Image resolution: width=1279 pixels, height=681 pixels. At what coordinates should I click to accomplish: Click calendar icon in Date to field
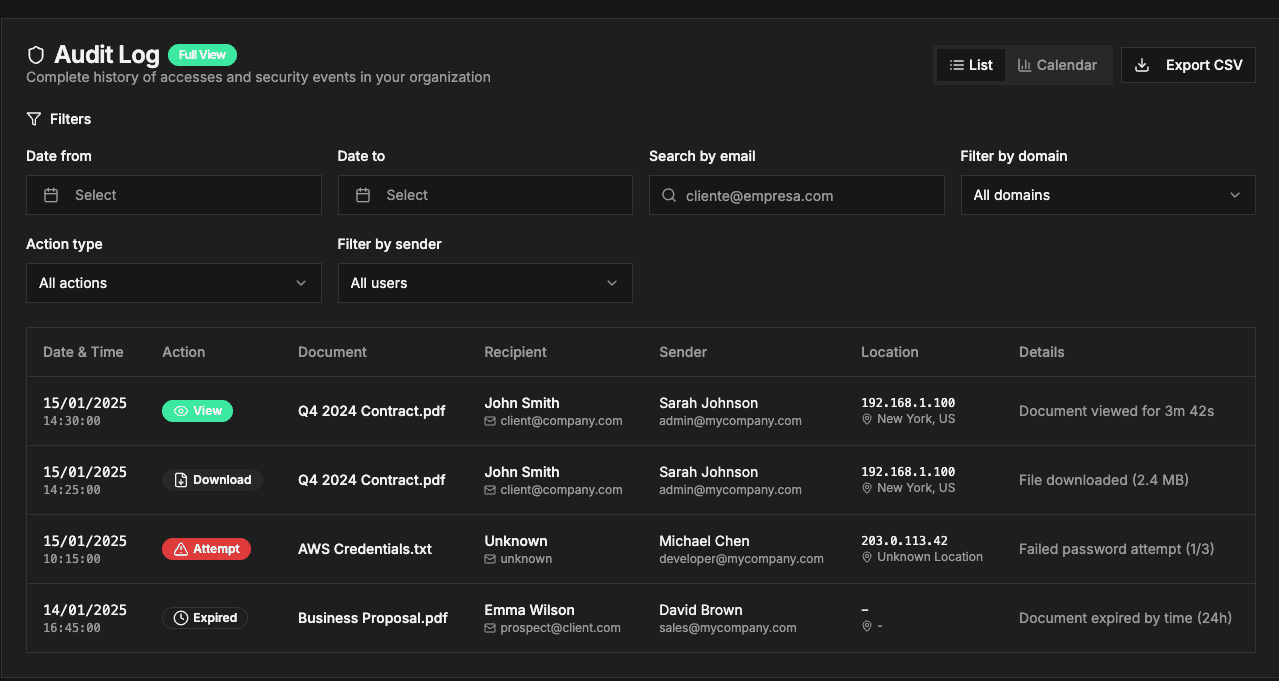coord(363,195)
